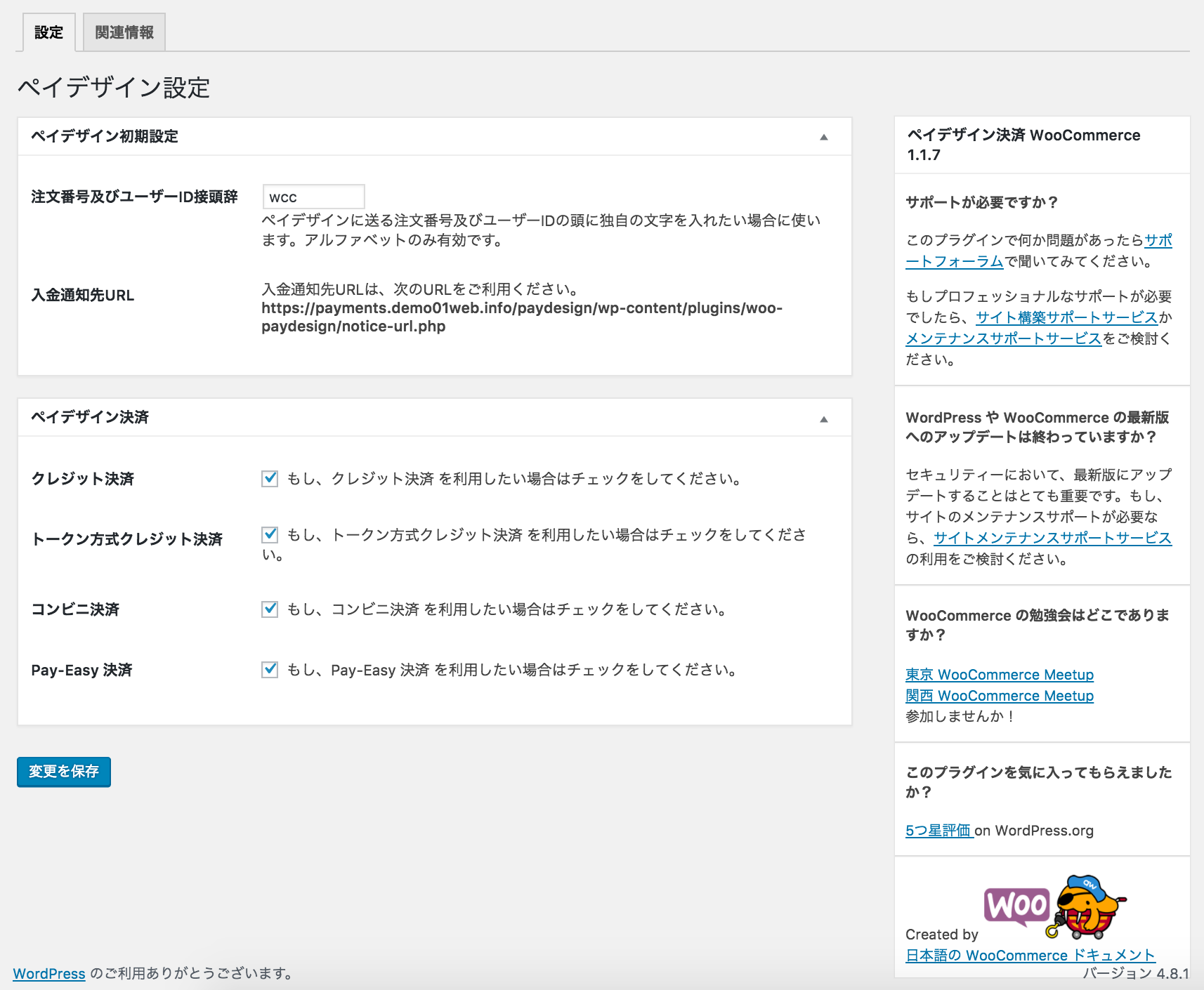Open サイト構築サポートサービス link
This screenshot has width=1204, height=990.
pyautogui.click(x=1066, y=317)
